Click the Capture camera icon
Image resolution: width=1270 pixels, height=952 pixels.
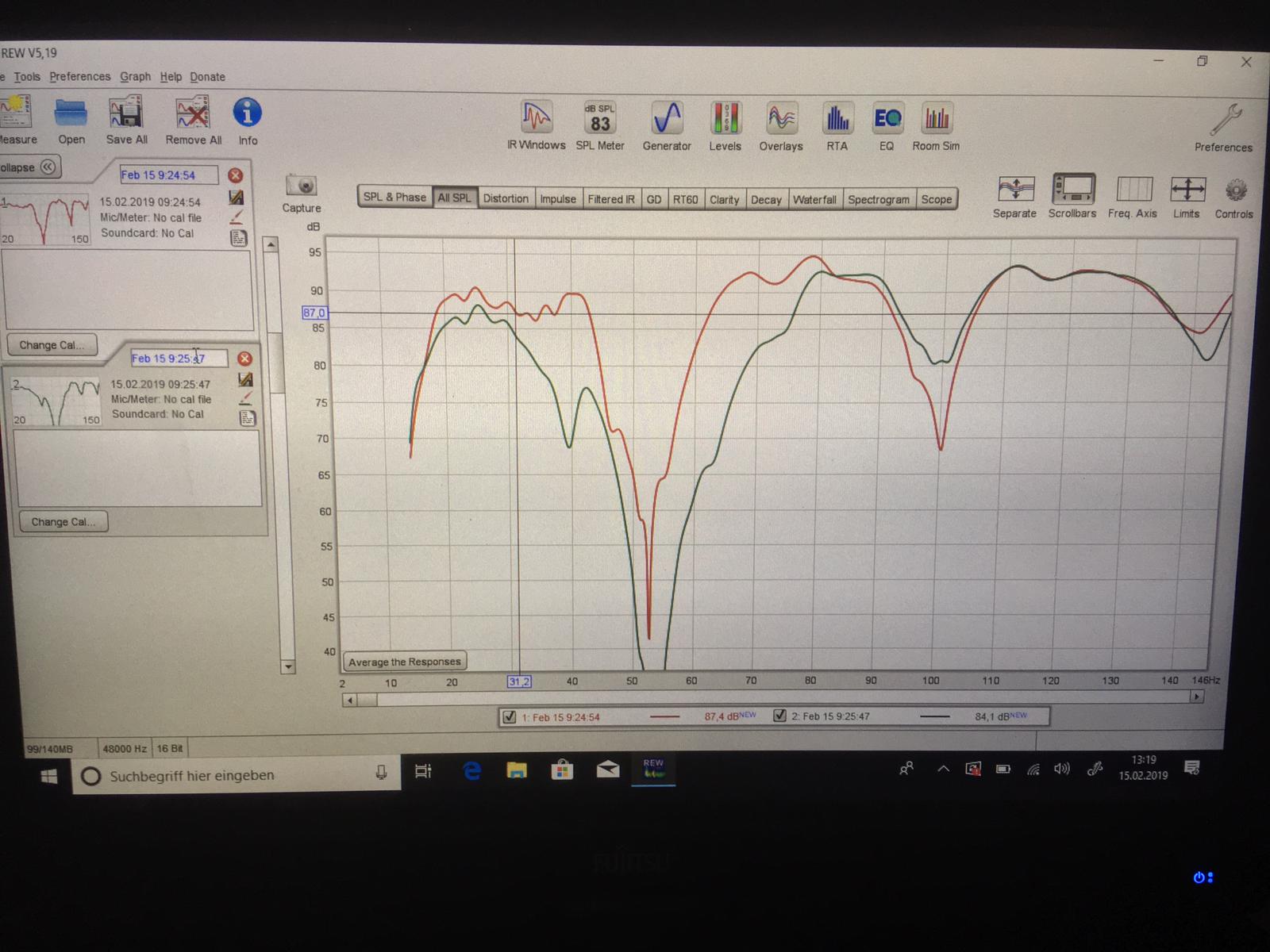point(302,186)
